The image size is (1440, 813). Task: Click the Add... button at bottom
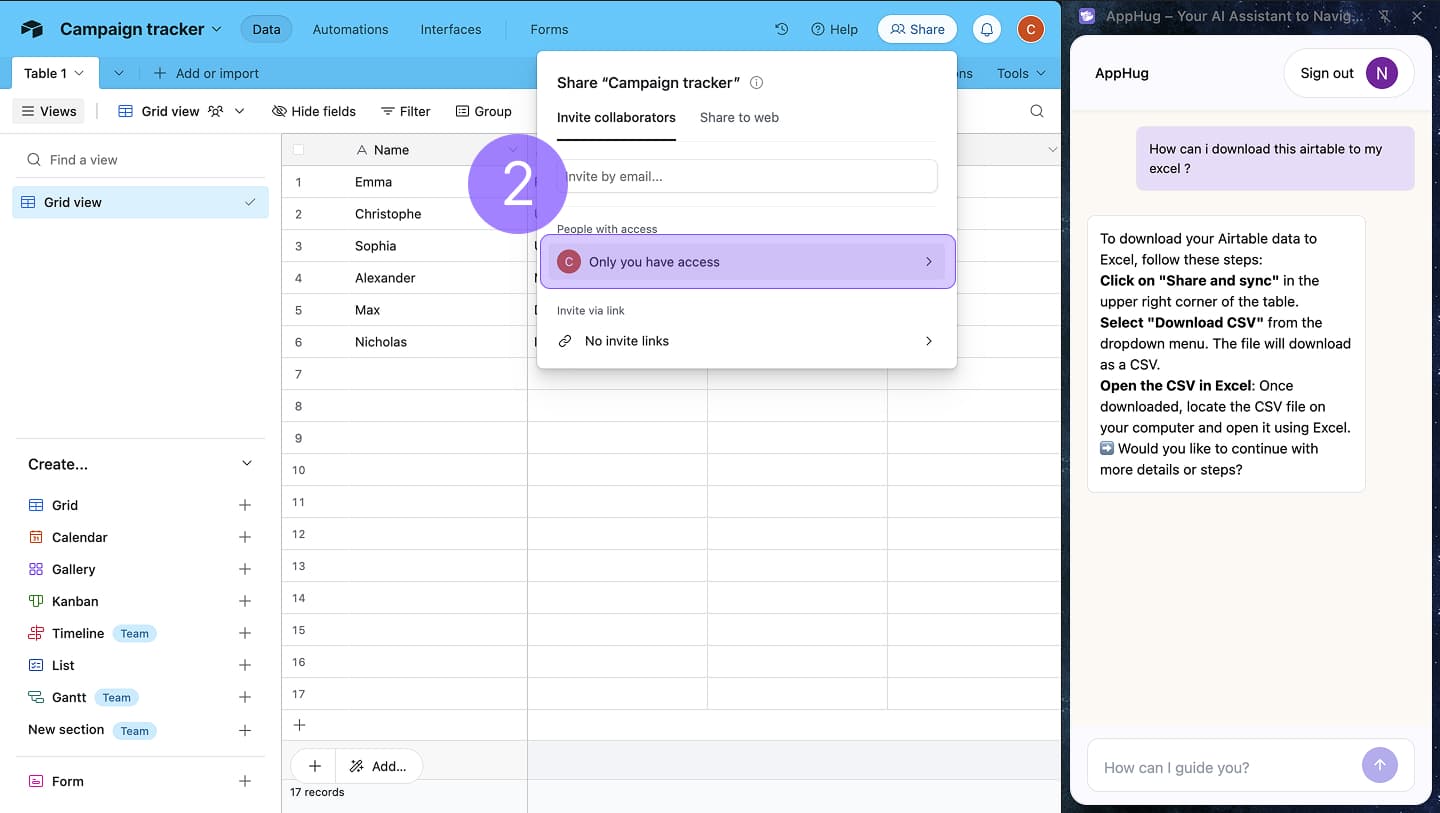pyautogui.click(x=378, y=766)
